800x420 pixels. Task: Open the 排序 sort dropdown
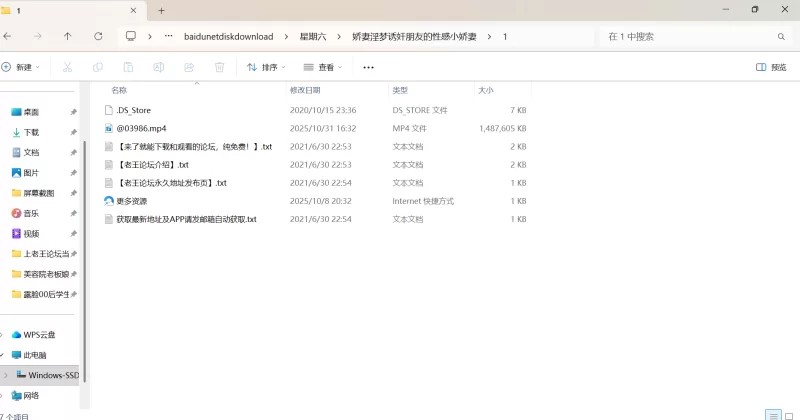pyautogui.click(x=266, y=67)
